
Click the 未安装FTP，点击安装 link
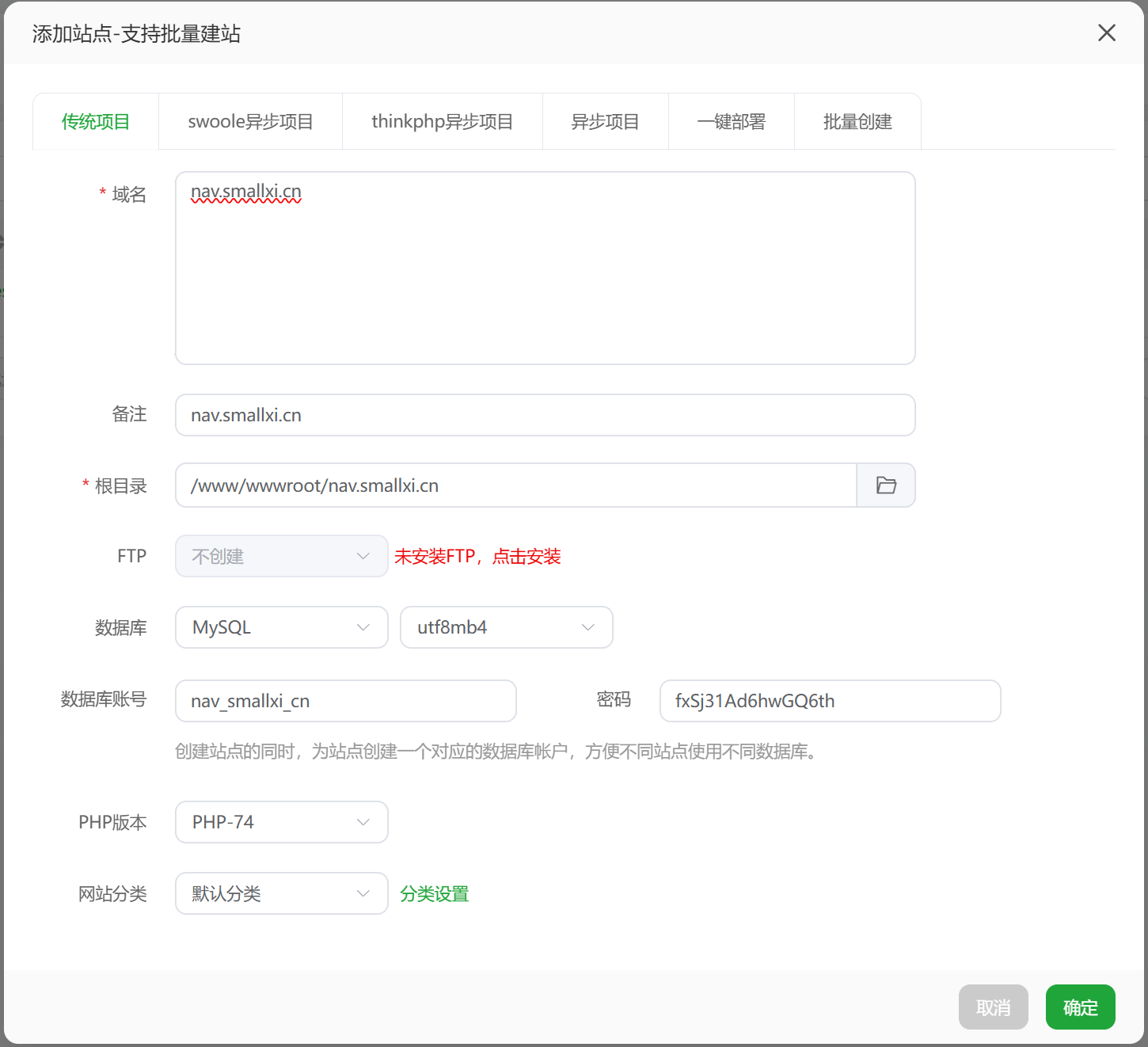tap(477, 557)
